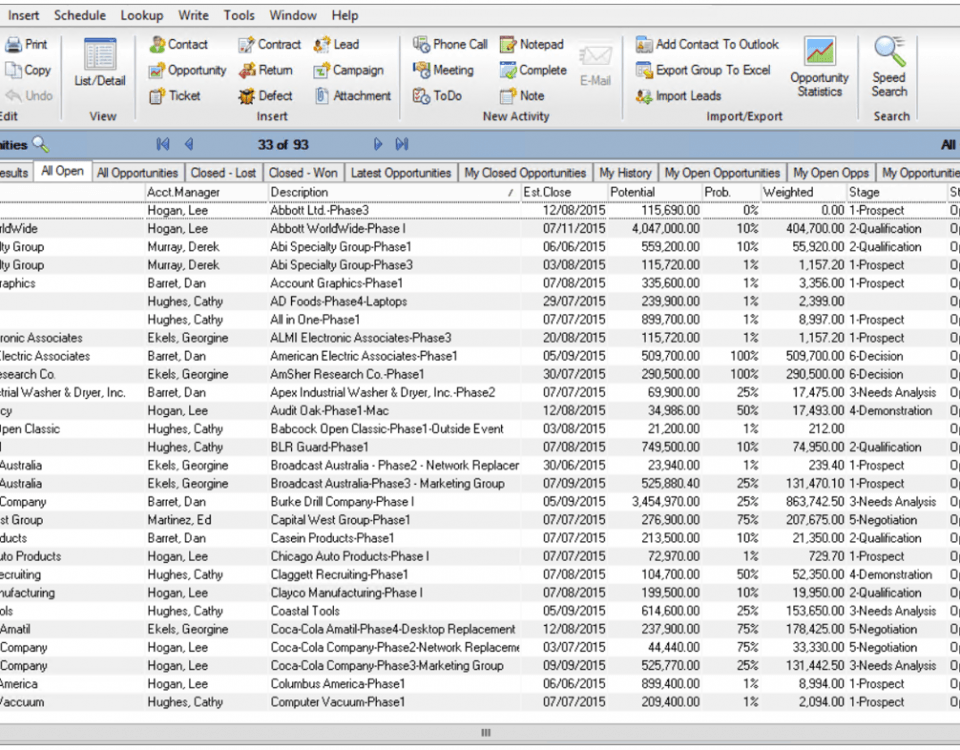Schedule a new Meeting activity

point(443,70)
